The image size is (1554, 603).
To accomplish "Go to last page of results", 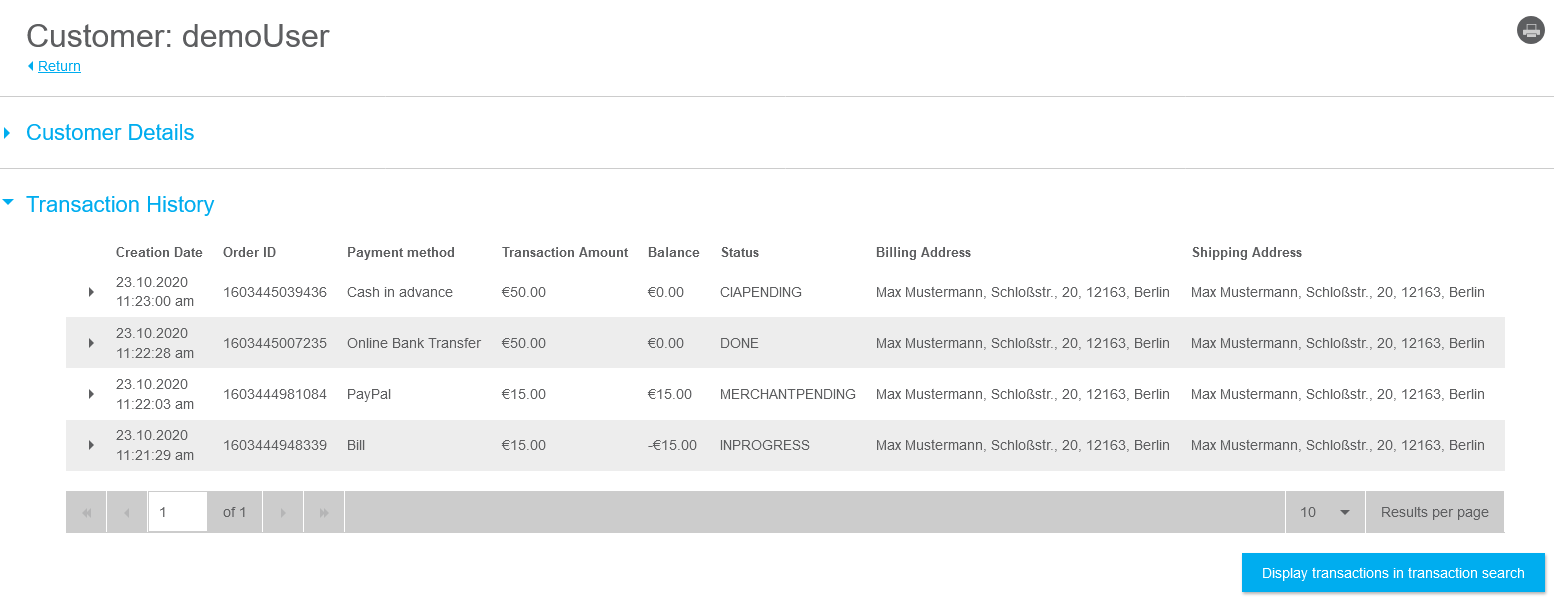I will pyautogui.click(x=324, y=512).
